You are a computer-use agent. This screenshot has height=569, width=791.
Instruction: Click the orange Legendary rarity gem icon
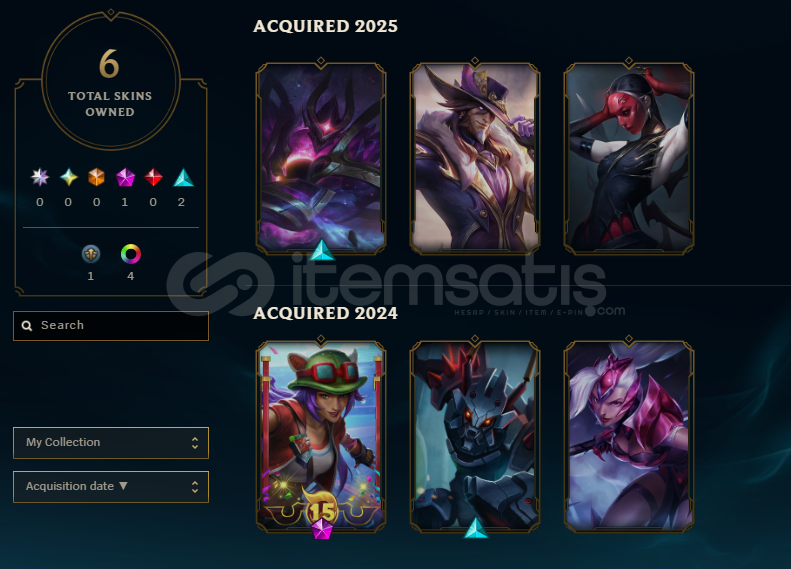click(96, 177)
